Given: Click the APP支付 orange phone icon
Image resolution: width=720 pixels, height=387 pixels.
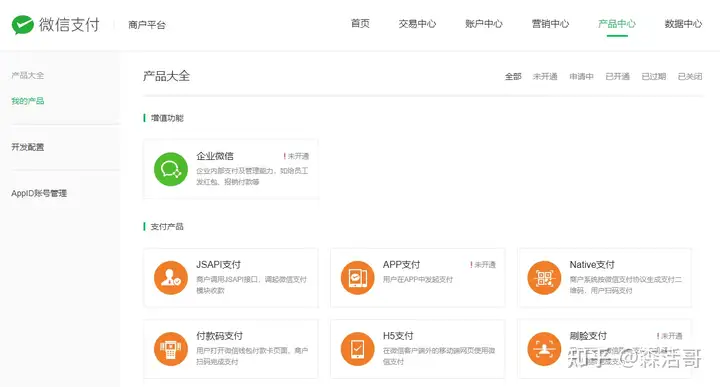Looking at the screenshot, I should (x=358, y=278).
